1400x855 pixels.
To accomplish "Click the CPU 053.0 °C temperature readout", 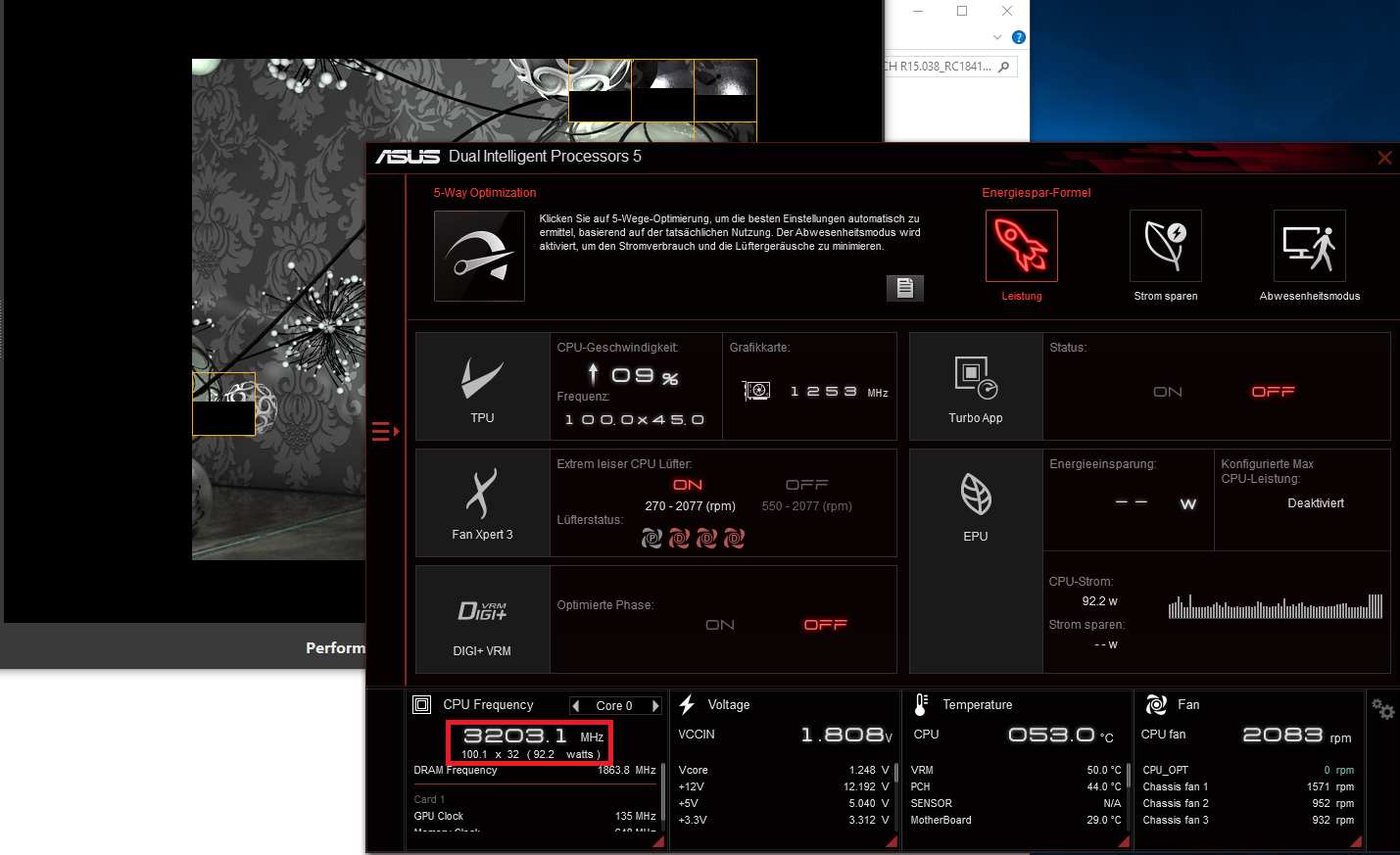I will (x=1015, y=735).
